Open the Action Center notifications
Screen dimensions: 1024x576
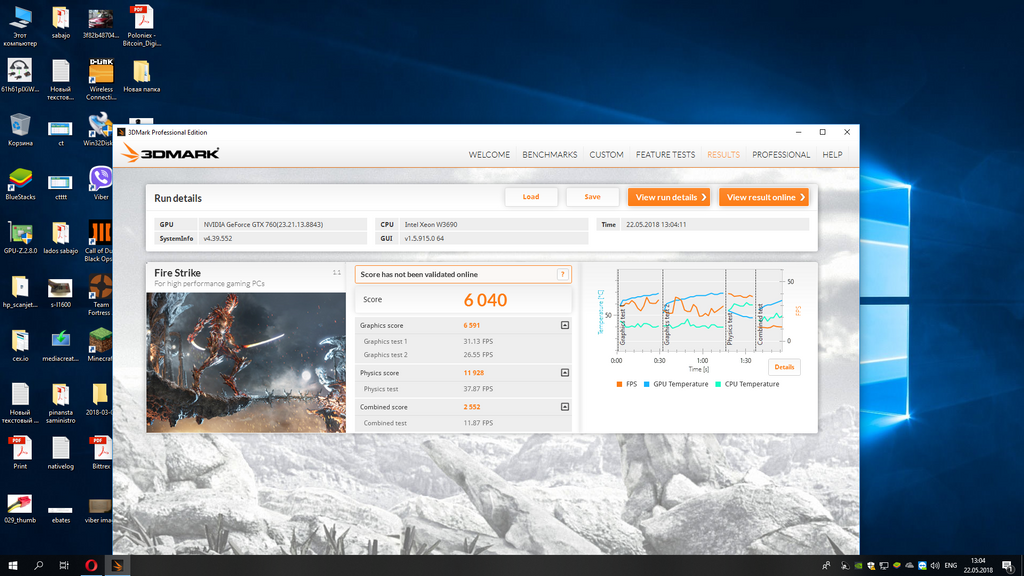1008,566
